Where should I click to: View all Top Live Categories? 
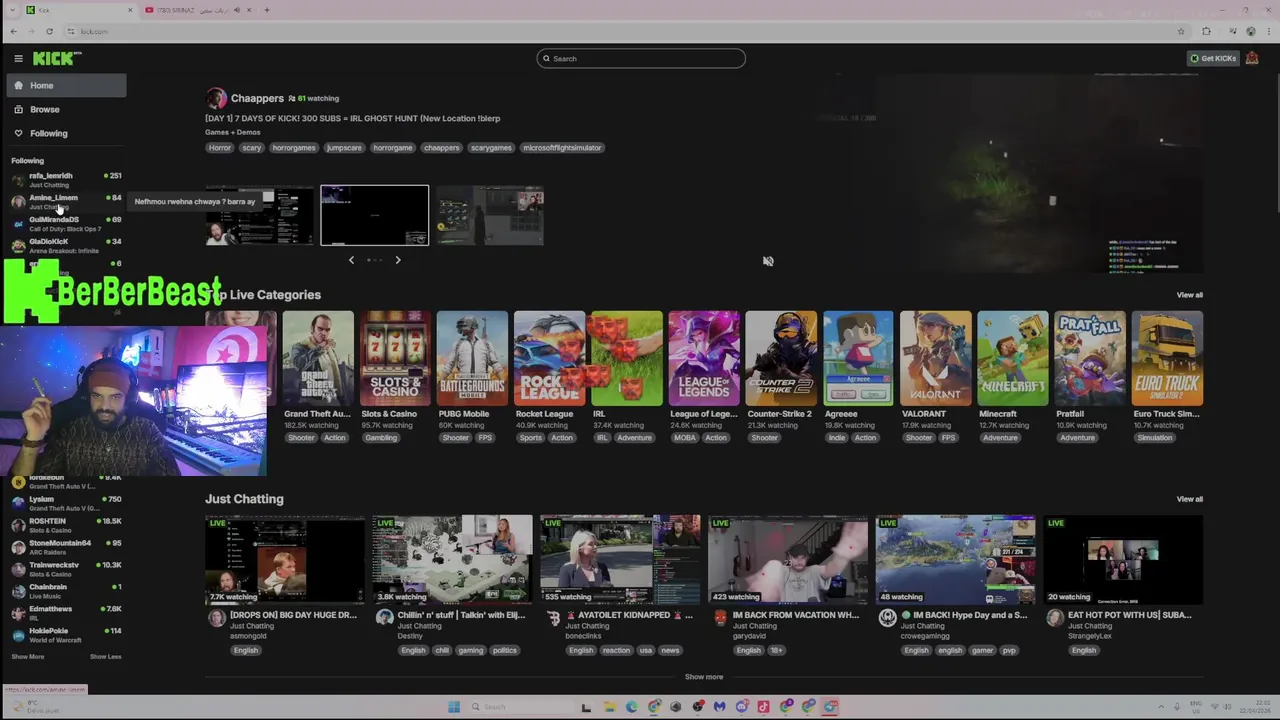pyautogui.click(x=1190, y=295)
